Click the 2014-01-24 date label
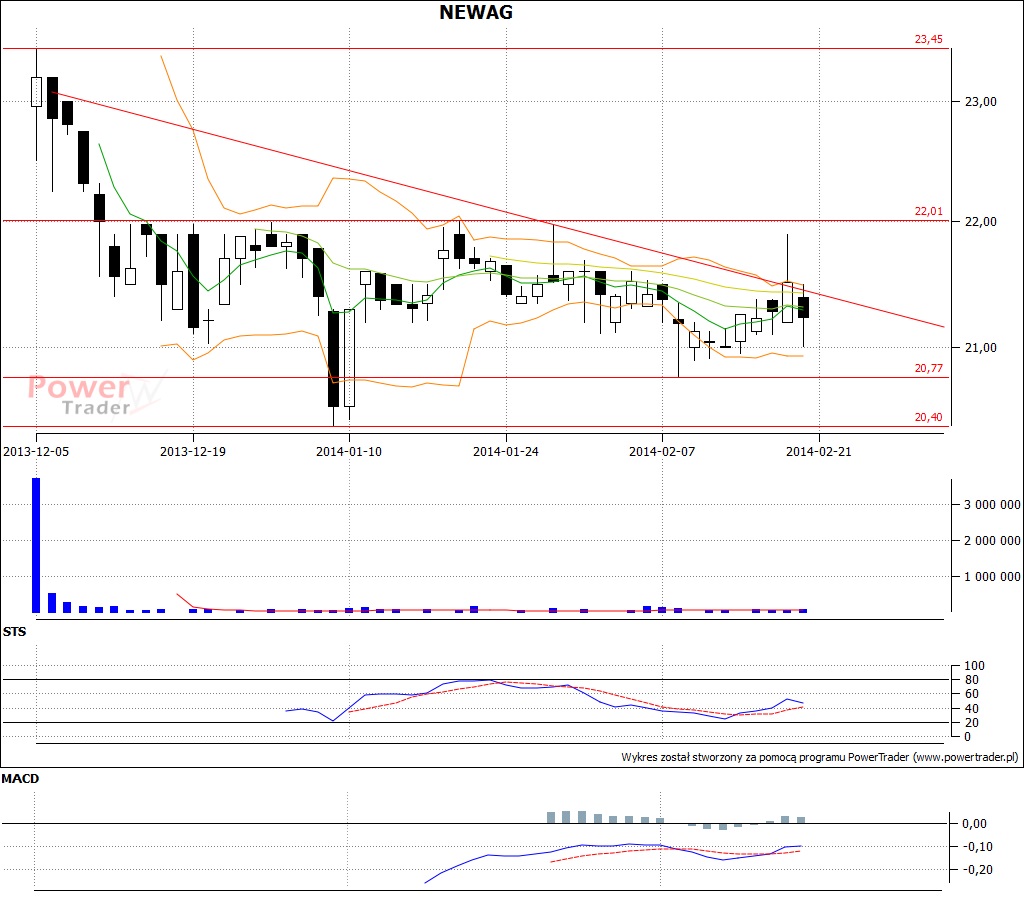The height and width of the screenshot is (899, 1024). (505, 452)
